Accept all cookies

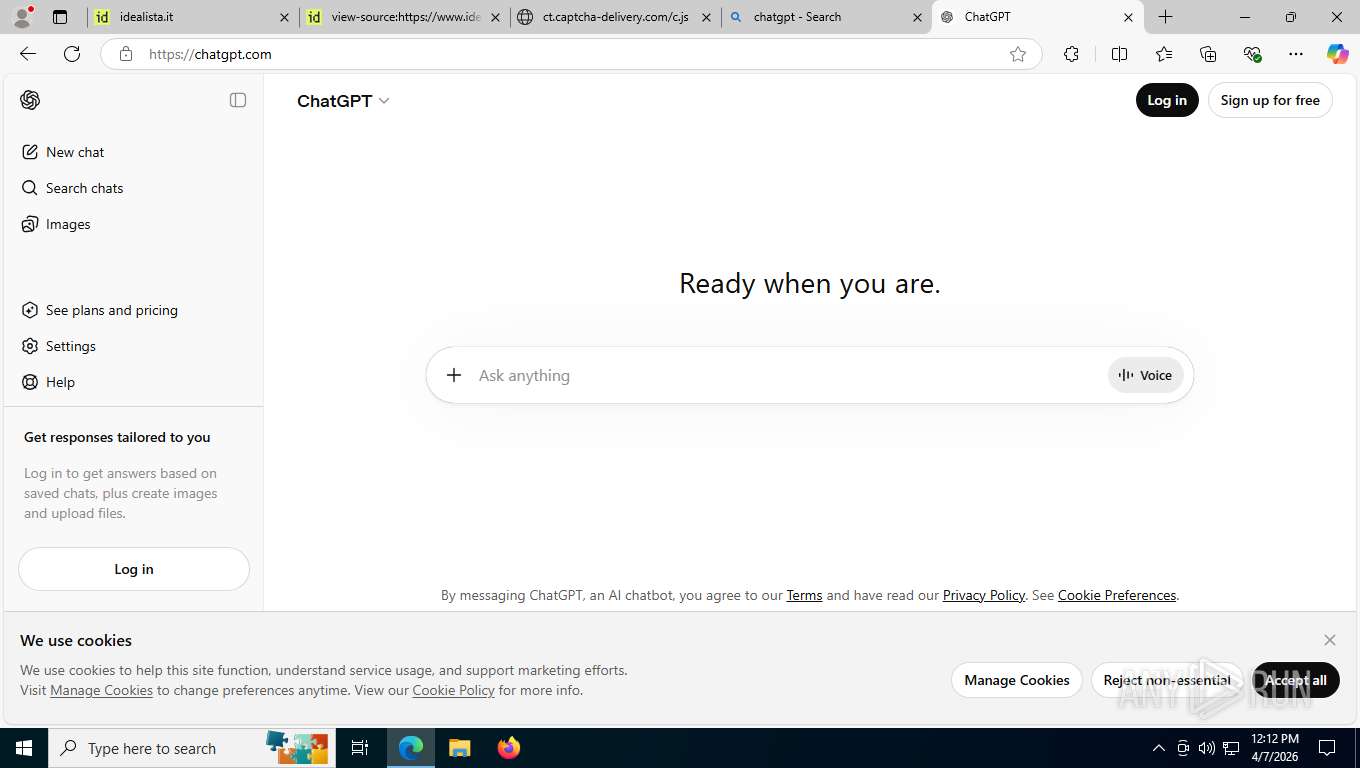pyautogui.click(x=1296, y=680)
